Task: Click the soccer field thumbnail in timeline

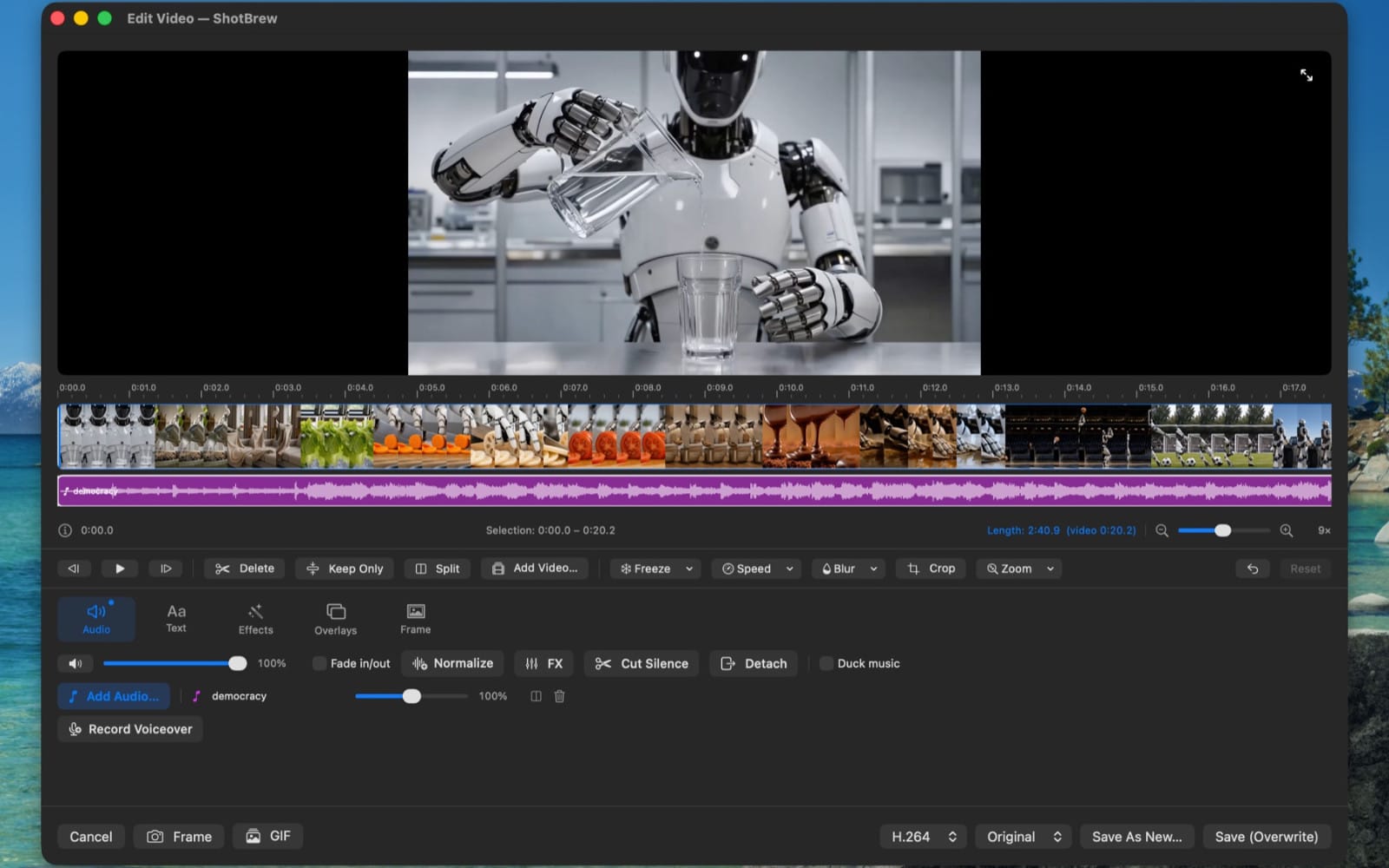Action: pos(1212,437)
